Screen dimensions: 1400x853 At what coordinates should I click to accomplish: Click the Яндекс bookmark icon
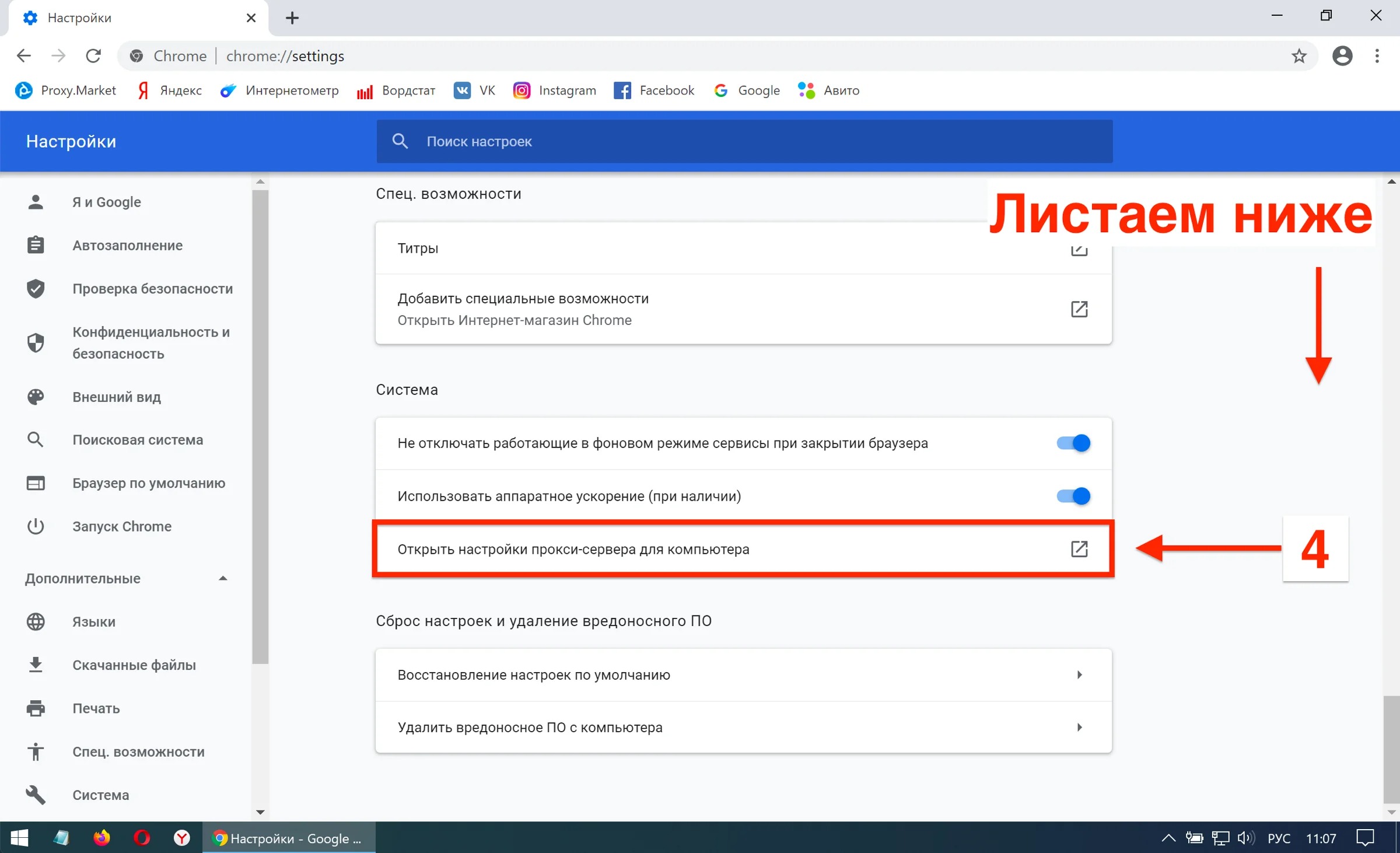pos(140,89)
